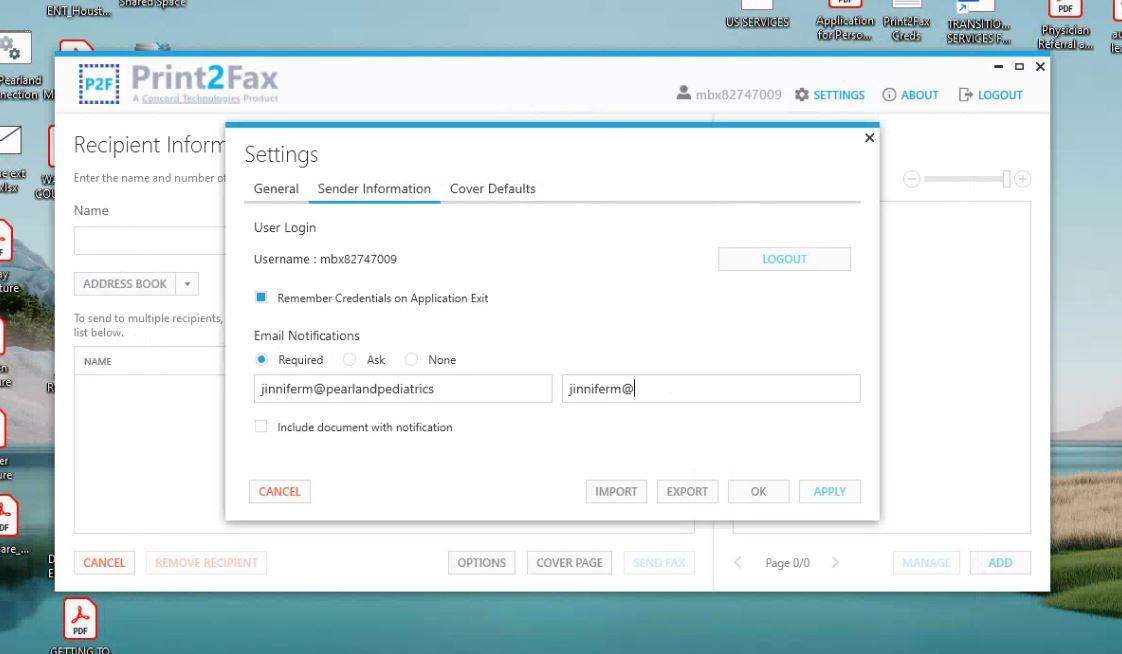Click CANCEL in the Settings dialog
The height and width of the screenshot is (654, 1122).
[280, 492]
